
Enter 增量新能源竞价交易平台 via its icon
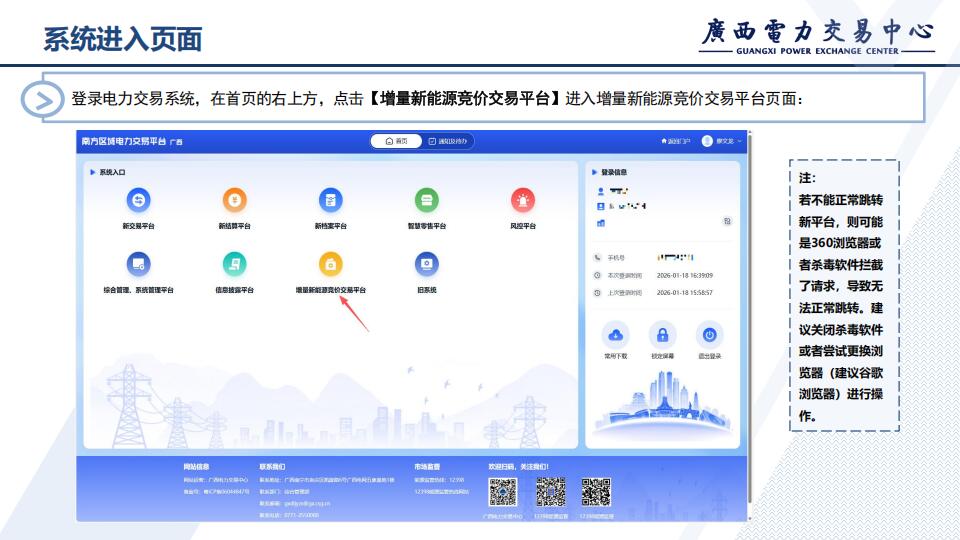330,264
